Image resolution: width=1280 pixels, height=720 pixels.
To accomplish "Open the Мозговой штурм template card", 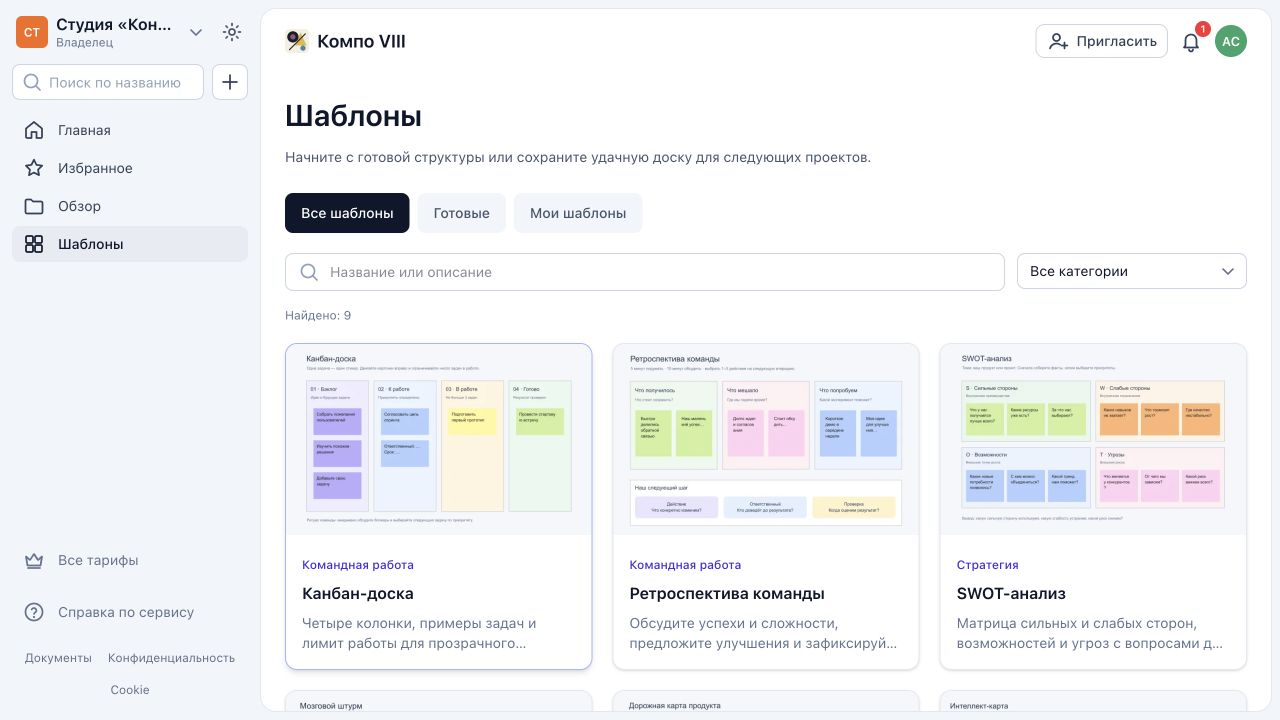I will click(439, 700).
